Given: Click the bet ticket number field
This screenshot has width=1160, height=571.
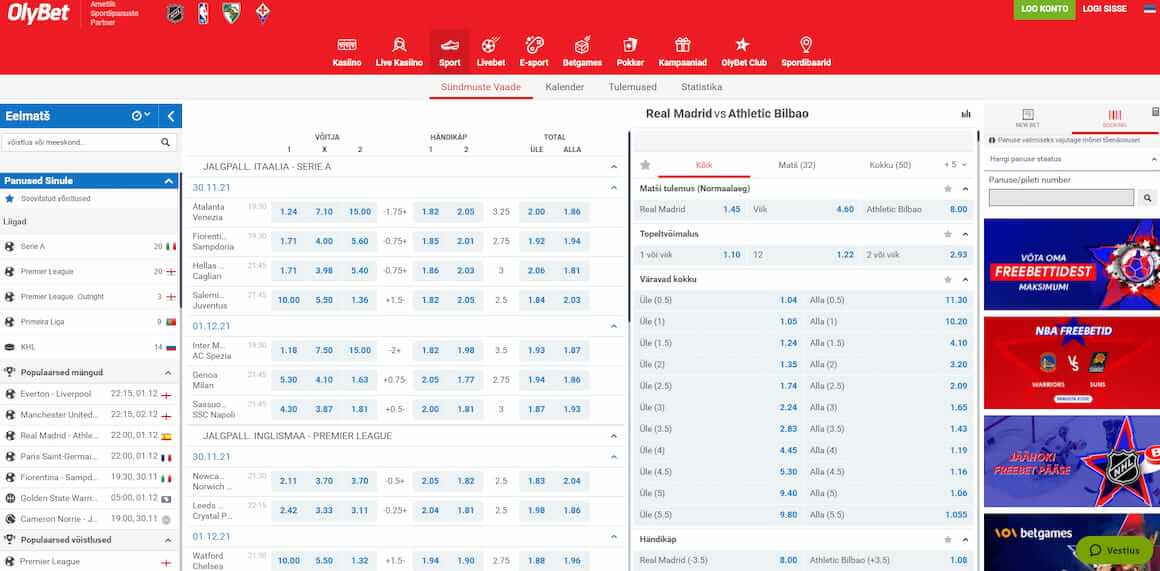Looking at the screenshot, I should tap(1061, 197).
